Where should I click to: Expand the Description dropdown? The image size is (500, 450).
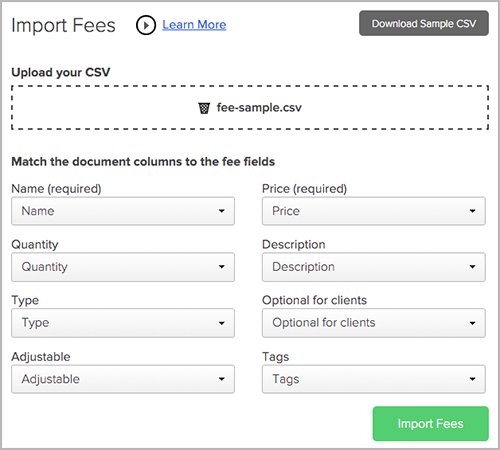click(374, 267)
